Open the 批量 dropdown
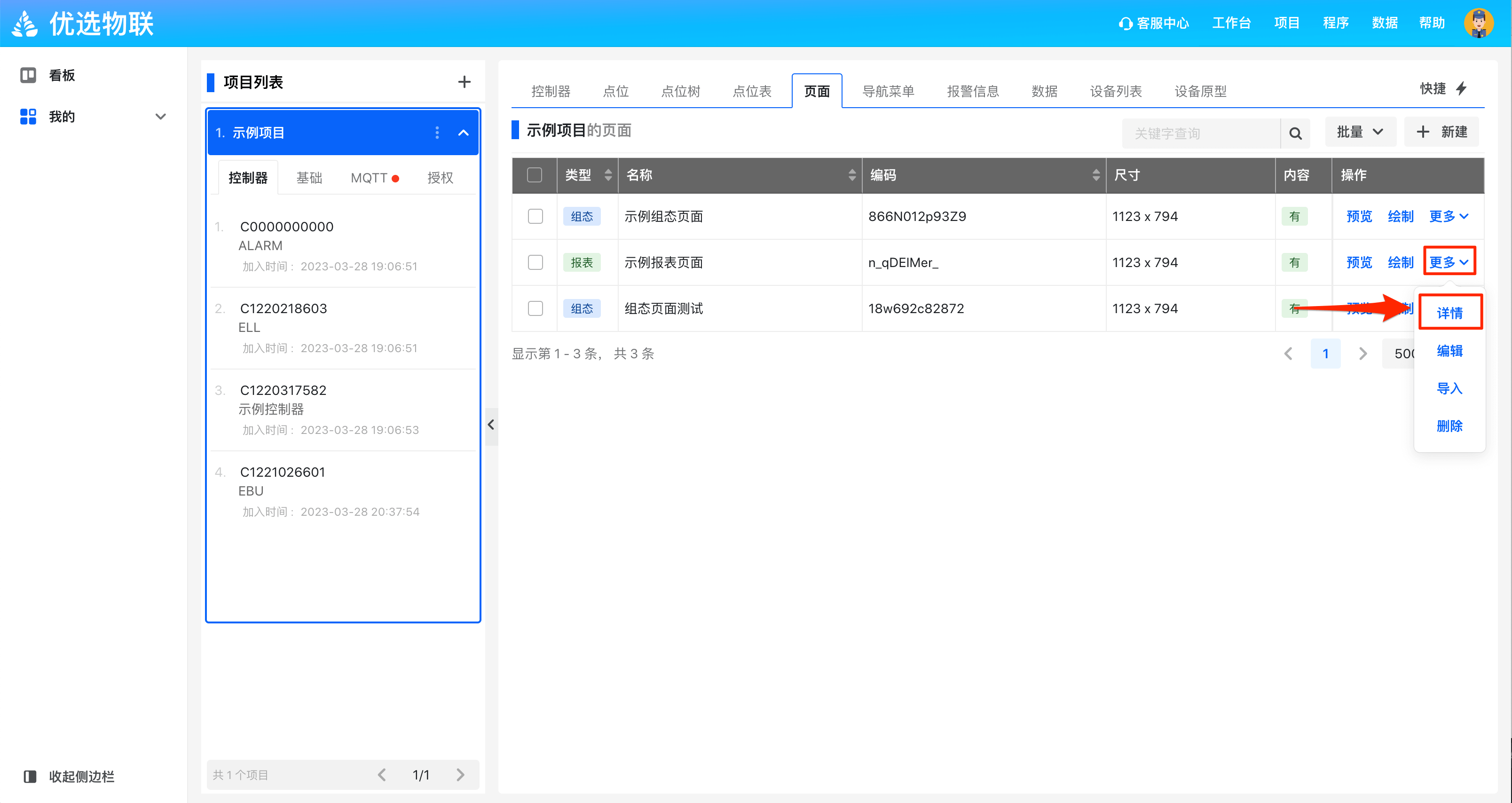The image size is (1512, 803). point(1361,132)
